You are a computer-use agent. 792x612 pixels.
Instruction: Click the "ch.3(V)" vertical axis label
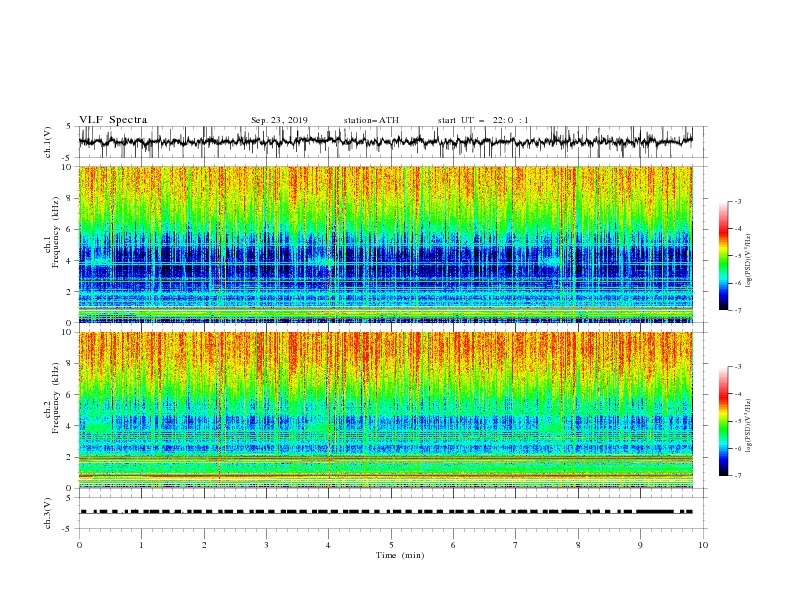(x=48, y=513)
